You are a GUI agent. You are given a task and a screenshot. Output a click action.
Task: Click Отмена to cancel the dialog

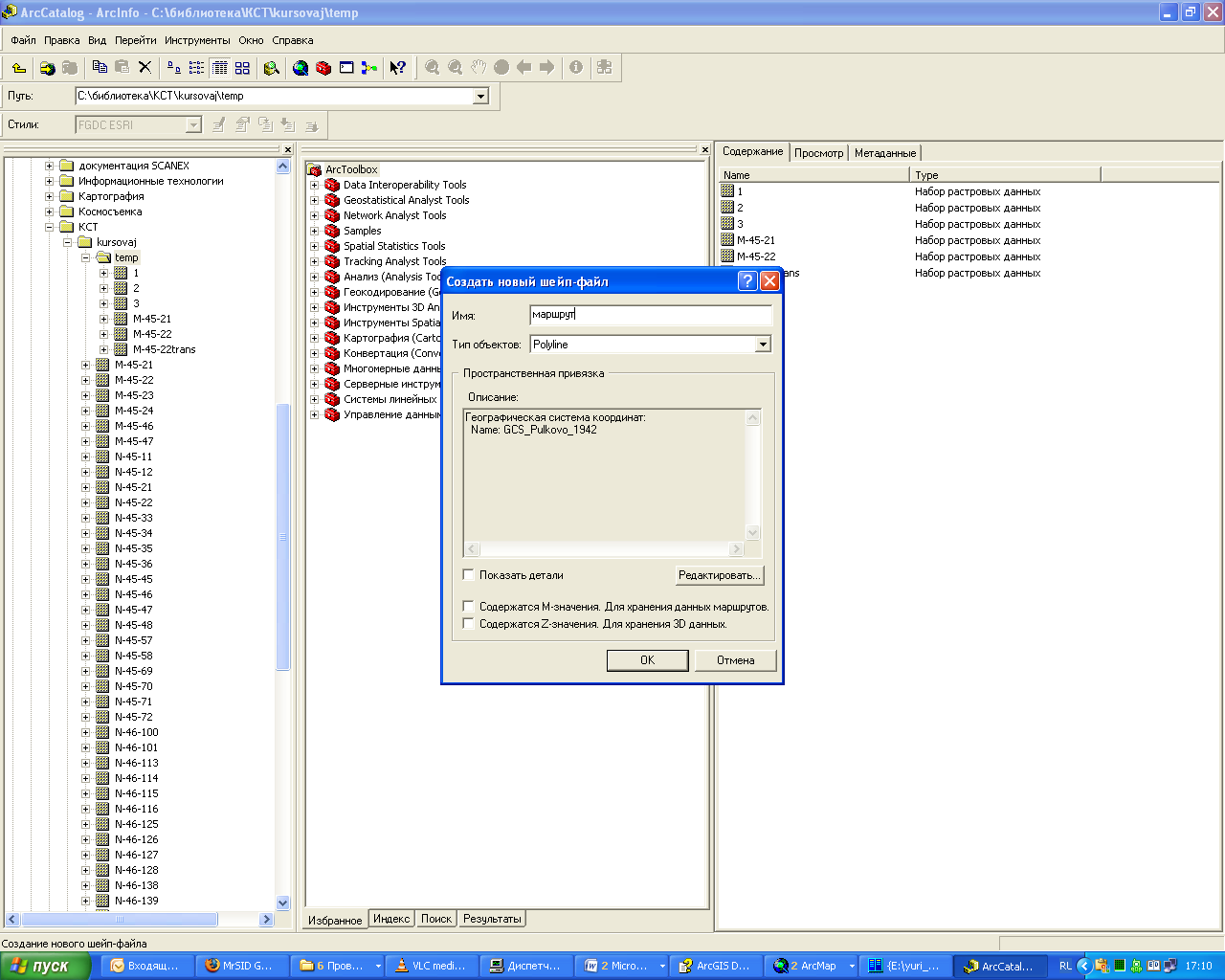736,660
